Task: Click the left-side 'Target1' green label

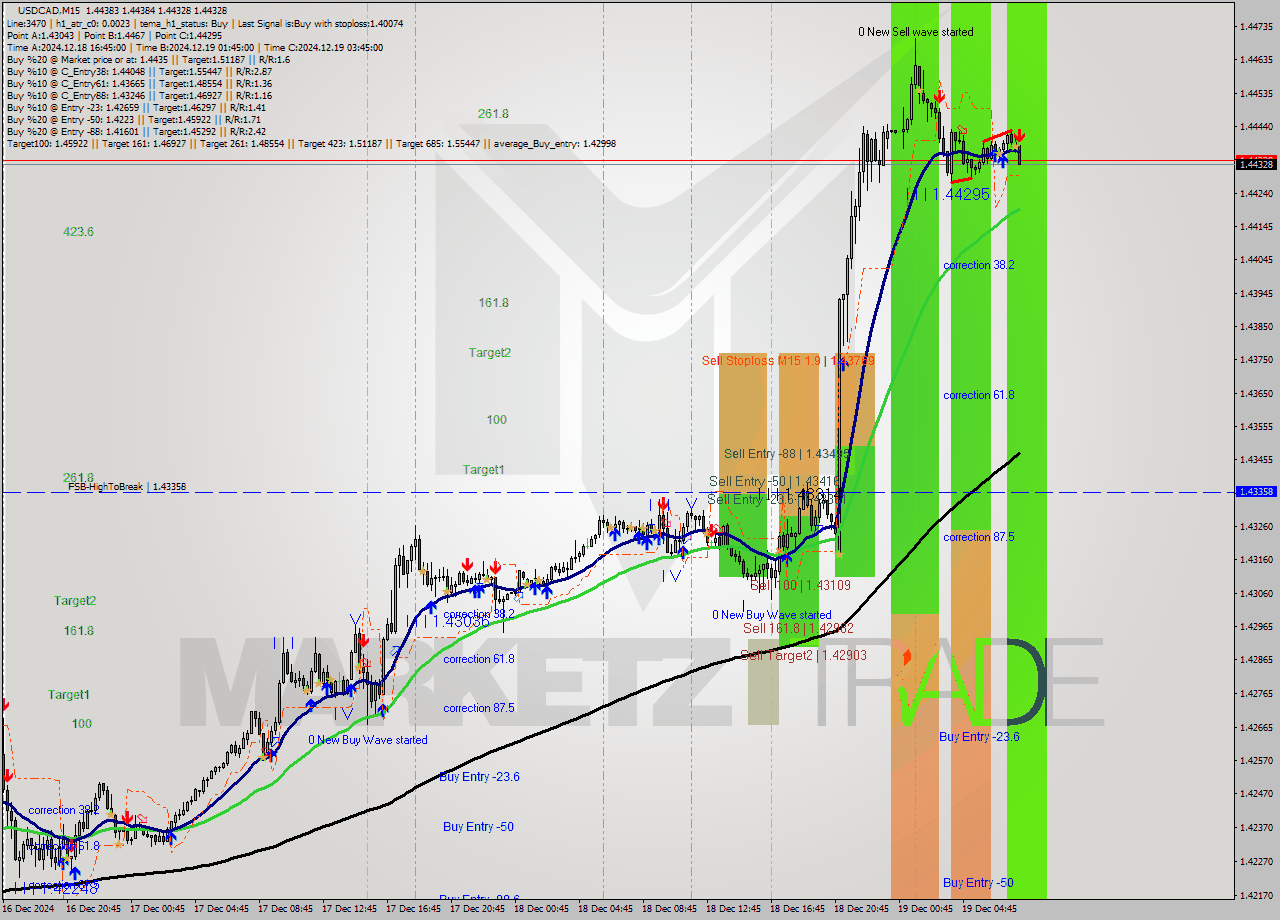Action: click(69, 695)
